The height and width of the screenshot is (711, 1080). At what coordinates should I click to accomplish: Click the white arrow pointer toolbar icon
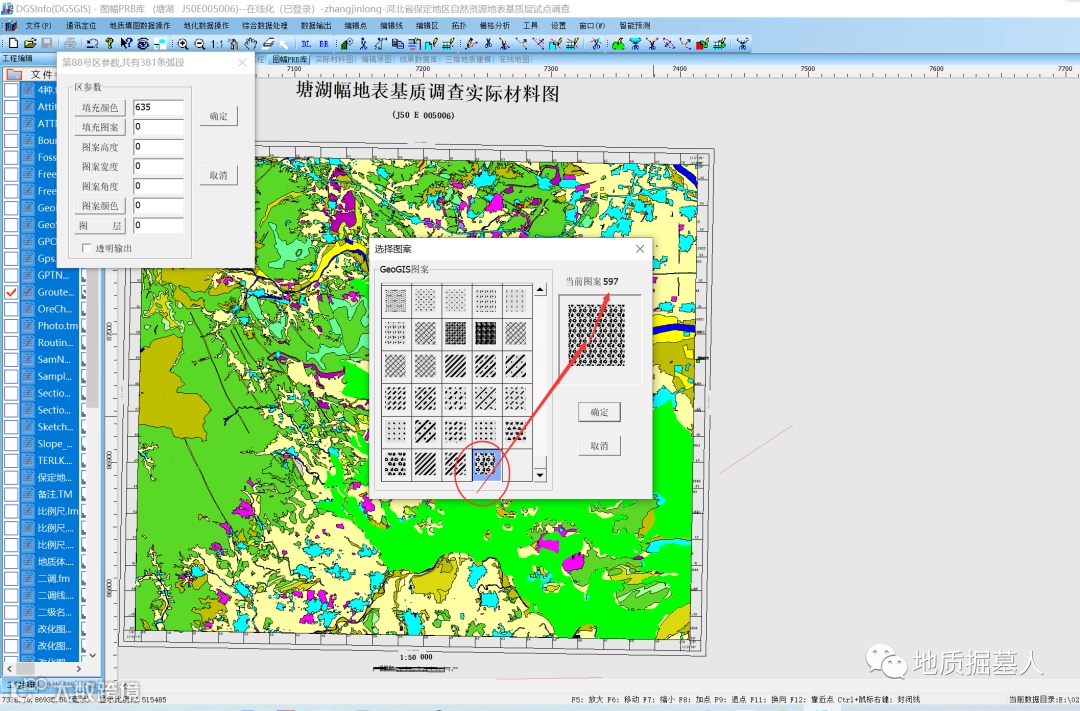284,43
